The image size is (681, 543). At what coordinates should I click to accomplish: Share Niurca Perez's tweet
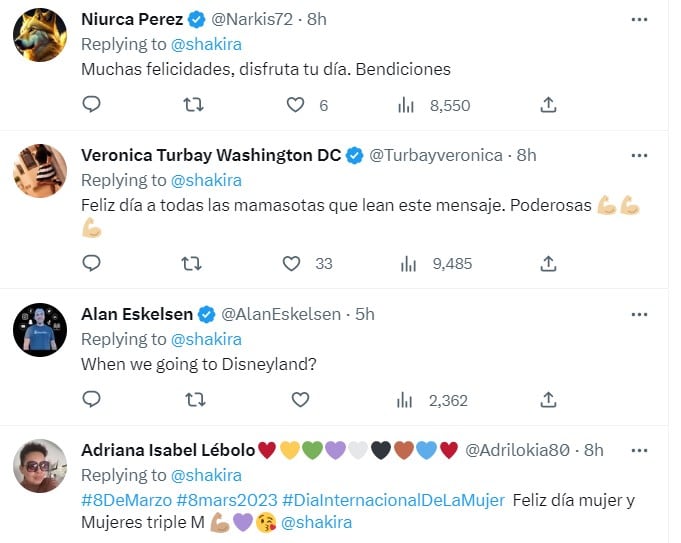tap(548, 104)
